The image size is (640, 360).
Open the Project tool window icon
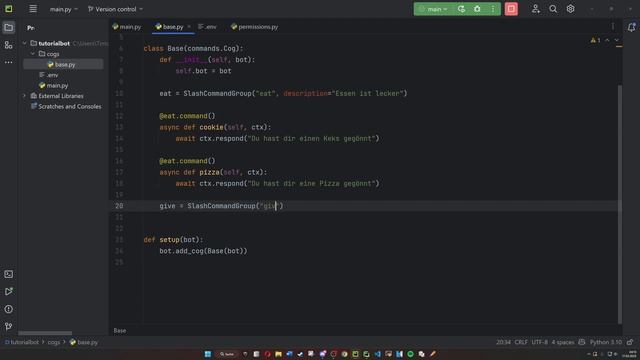[9, 27]
